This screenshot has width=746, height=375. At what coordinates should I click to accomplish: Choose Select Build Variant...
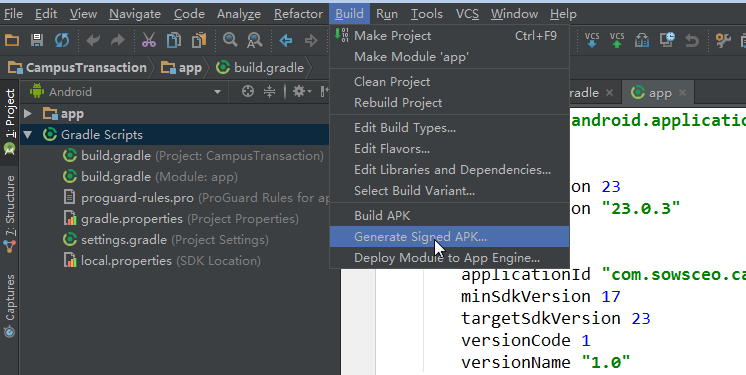pos(450,191)
